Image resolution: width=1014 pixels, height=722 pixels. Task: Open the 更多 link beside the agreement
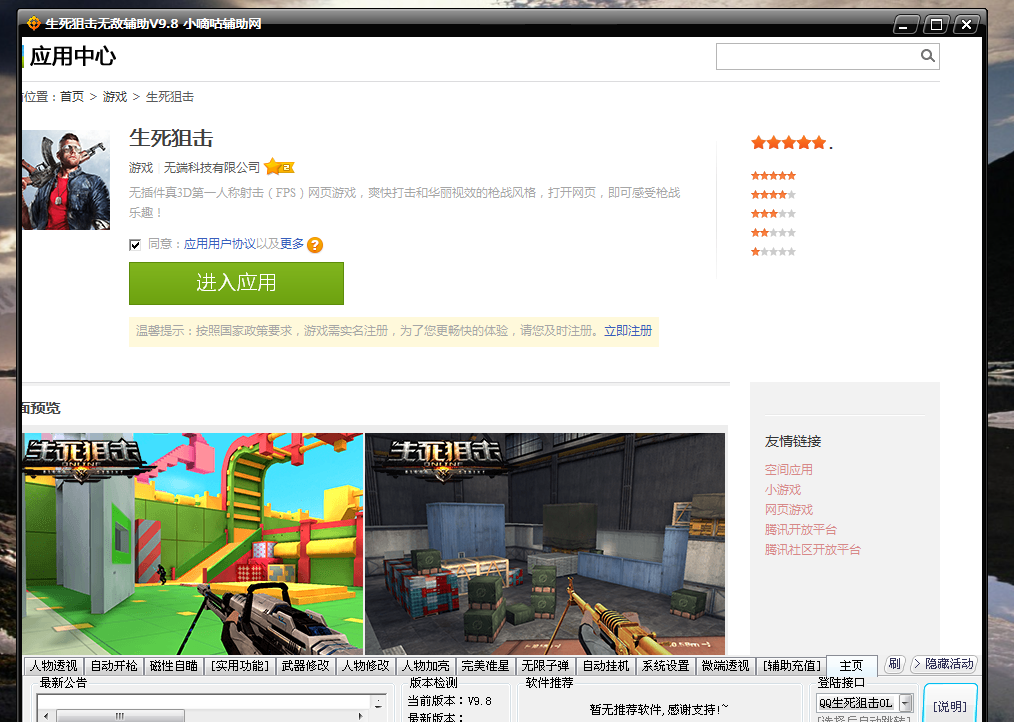(x=292, y=244)
